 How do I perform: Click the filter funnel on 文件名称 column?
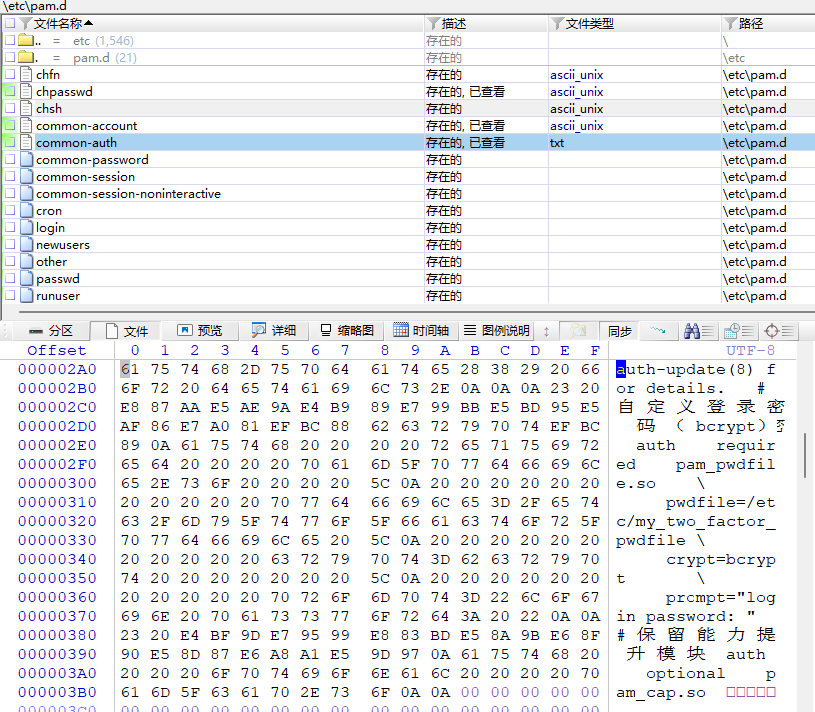(25, 23)
